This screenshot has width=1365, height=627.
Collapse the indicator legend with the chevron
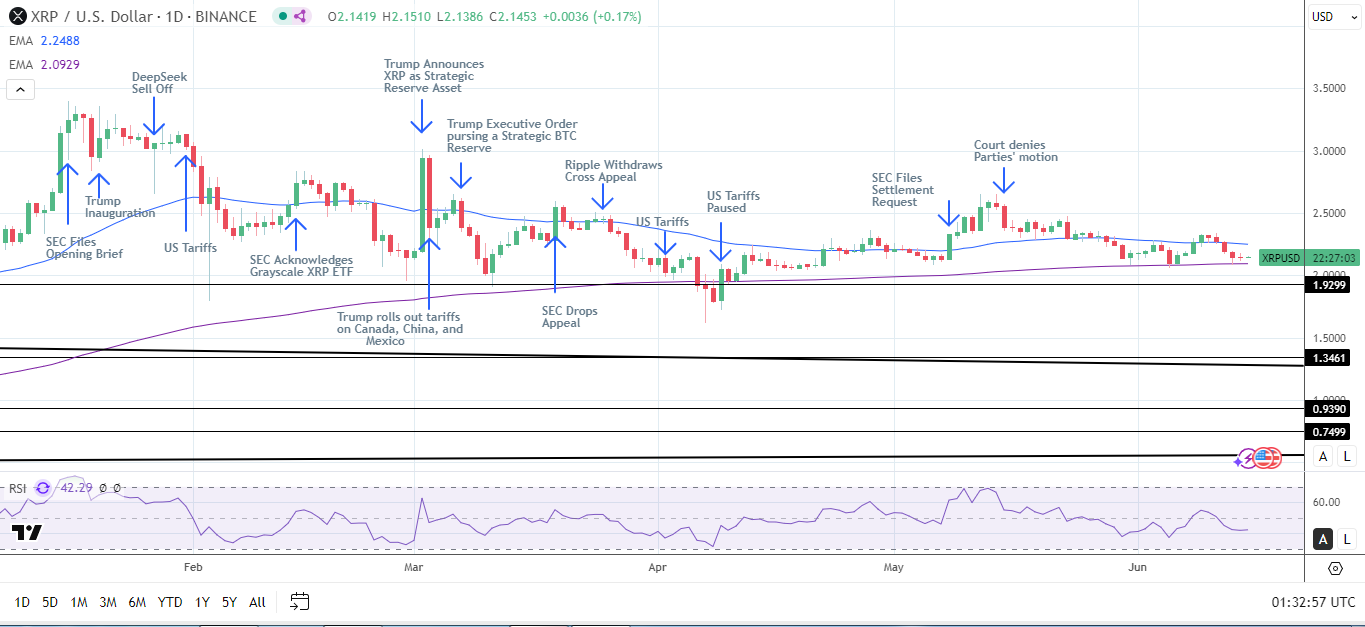20,90
